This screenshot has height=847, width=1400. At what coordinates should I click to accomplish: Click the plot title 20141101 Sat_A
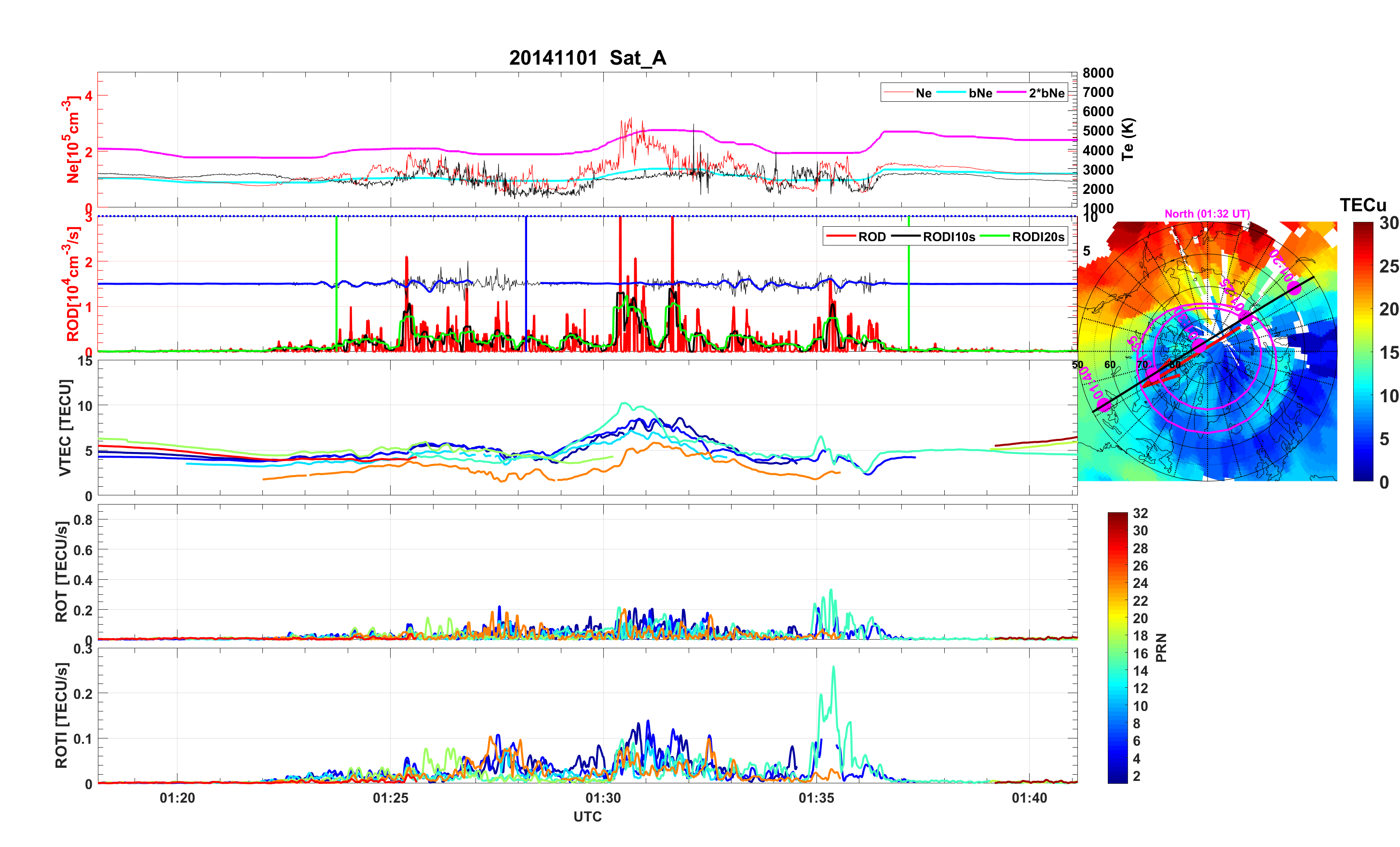587,58
